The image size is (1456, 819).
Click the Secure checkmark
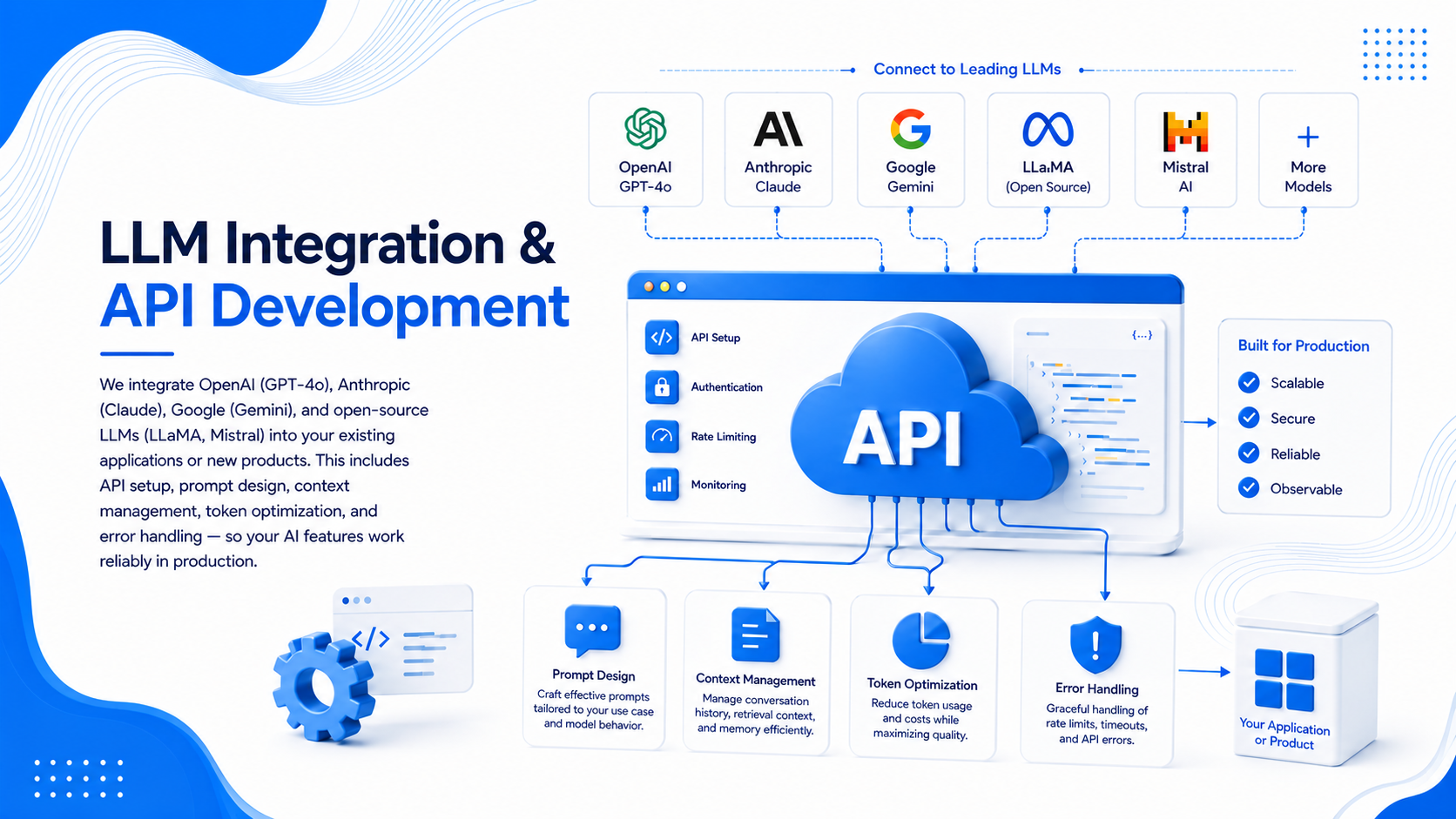[x=1249, y=418]
